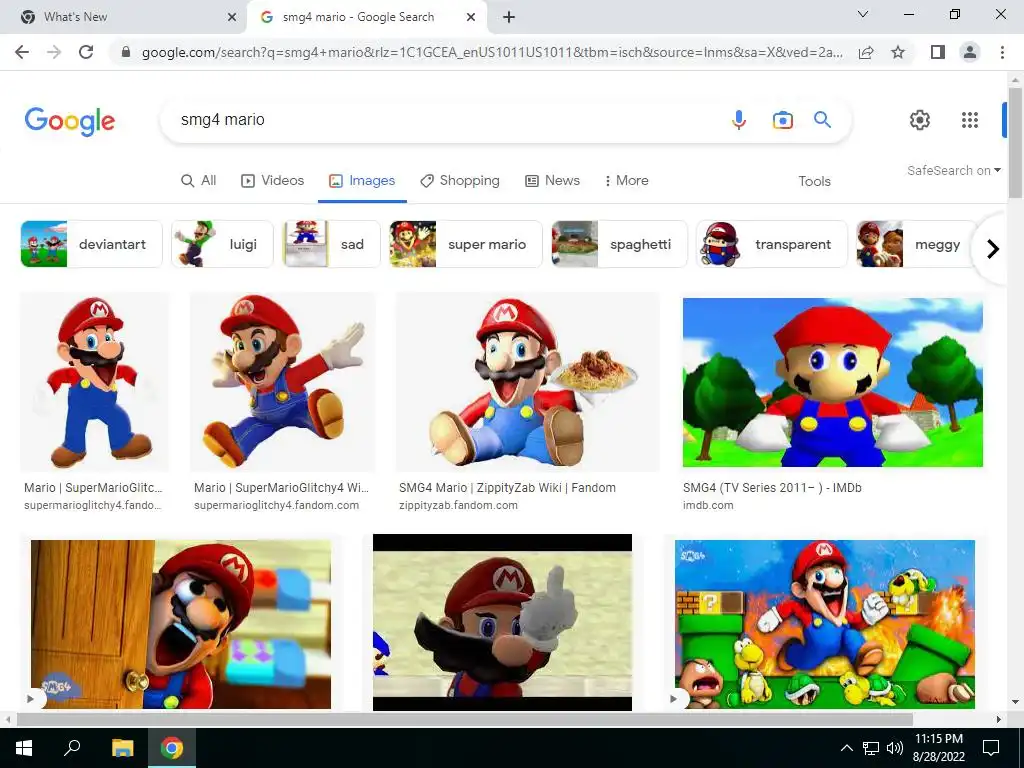
Task: Open Google quick settings gear
Action: (x=920, y=120)
